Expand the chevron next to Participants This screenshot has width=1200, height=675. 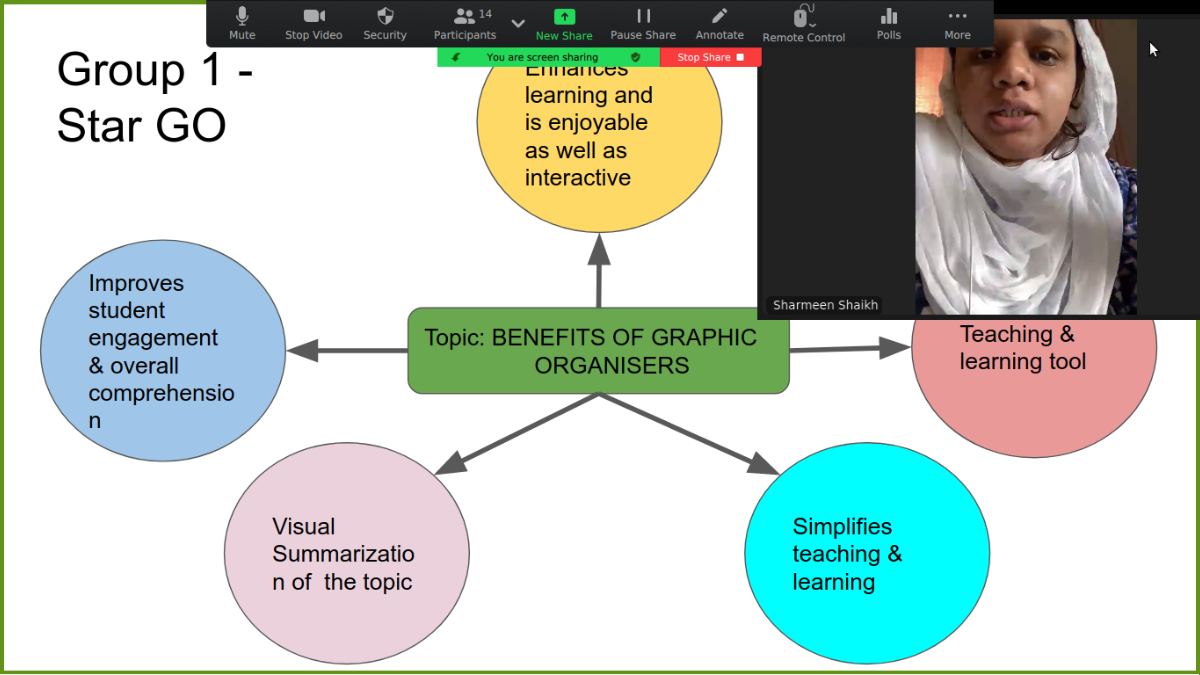coord(518,23)
